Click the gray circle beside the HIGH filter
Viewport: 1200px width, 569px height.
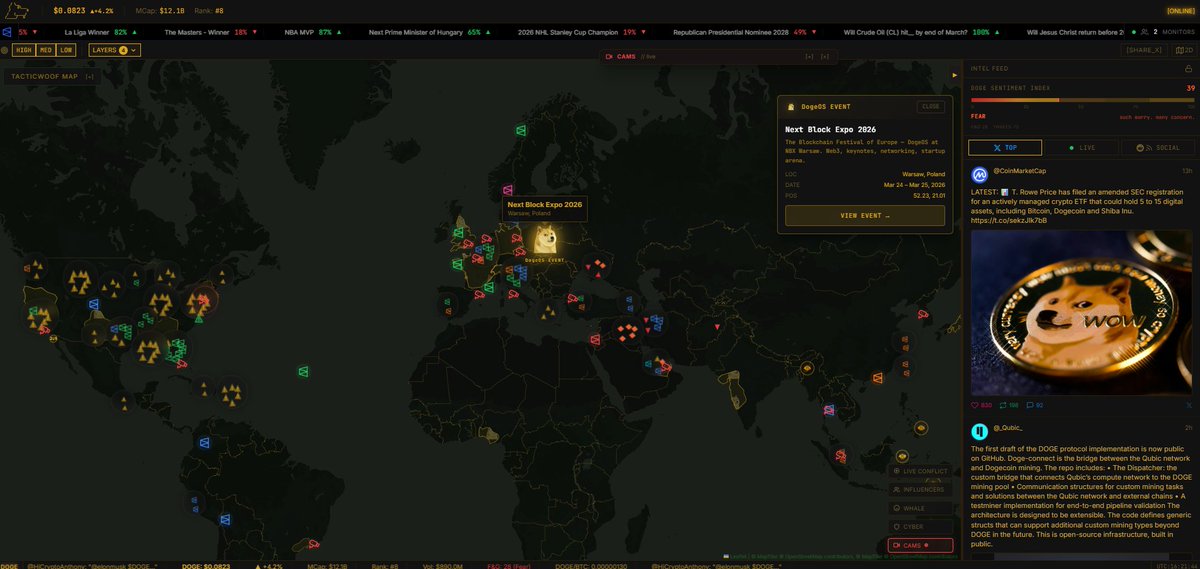click(x=5, y=49)
